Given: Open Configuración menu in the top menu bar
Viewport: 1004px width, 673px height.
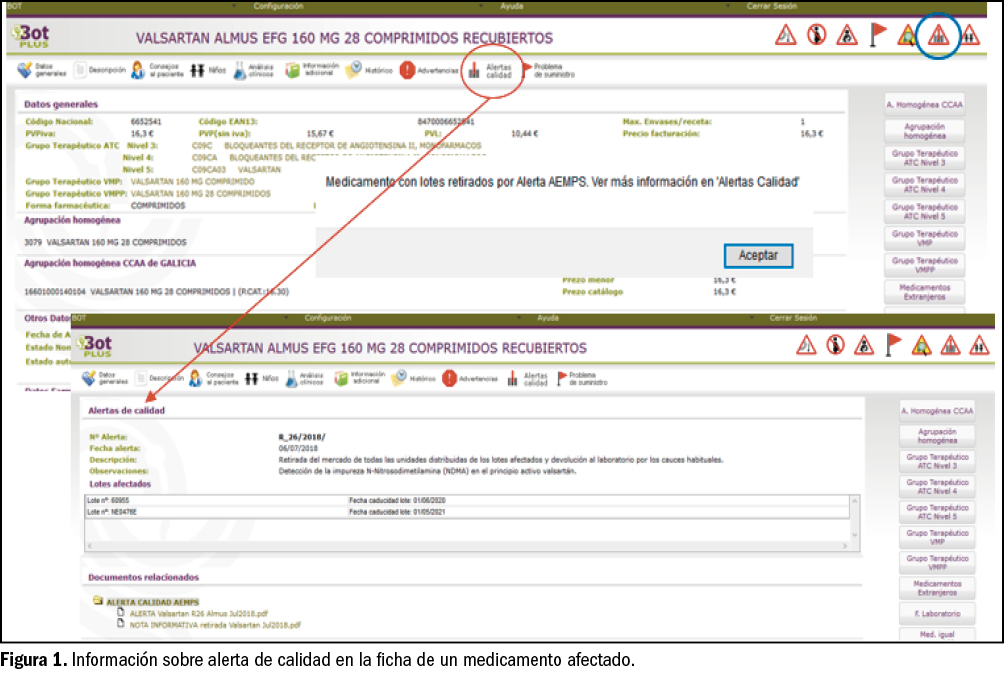Looking at the screenshot, I should coord(278,6).
